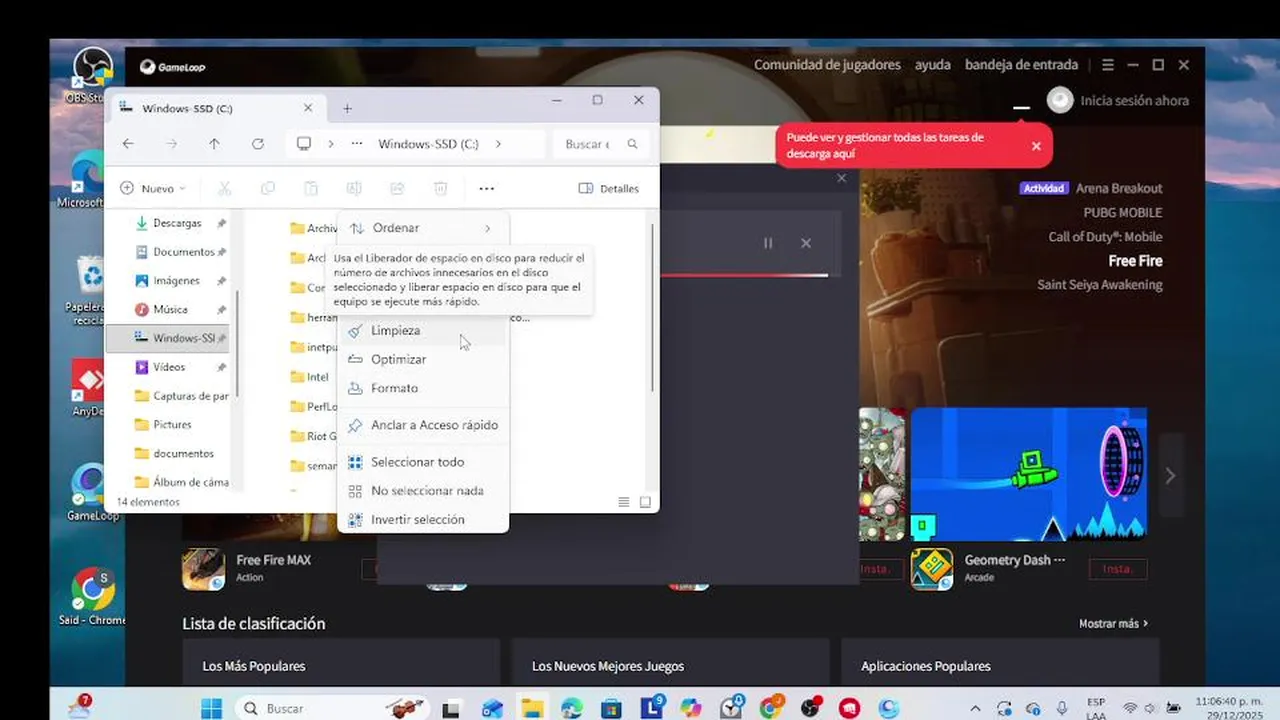Image resolution: width=1280 pixels, height=720 pixels.
Task: Advance the GameLoop game carousel right arrow
Action: [x=1170, y=476]
